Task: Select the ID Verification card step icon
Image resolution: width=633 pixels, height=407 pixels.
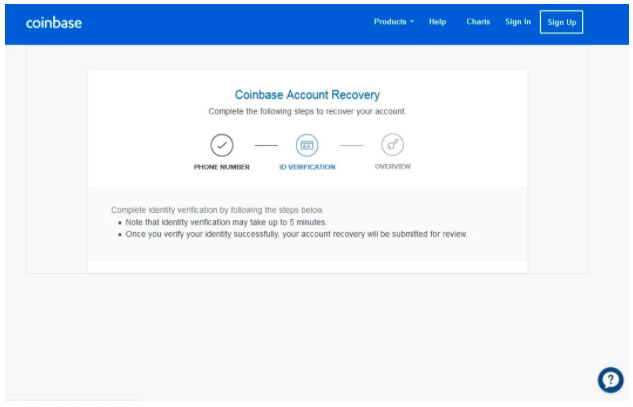Action: click(x=307, y=145)
